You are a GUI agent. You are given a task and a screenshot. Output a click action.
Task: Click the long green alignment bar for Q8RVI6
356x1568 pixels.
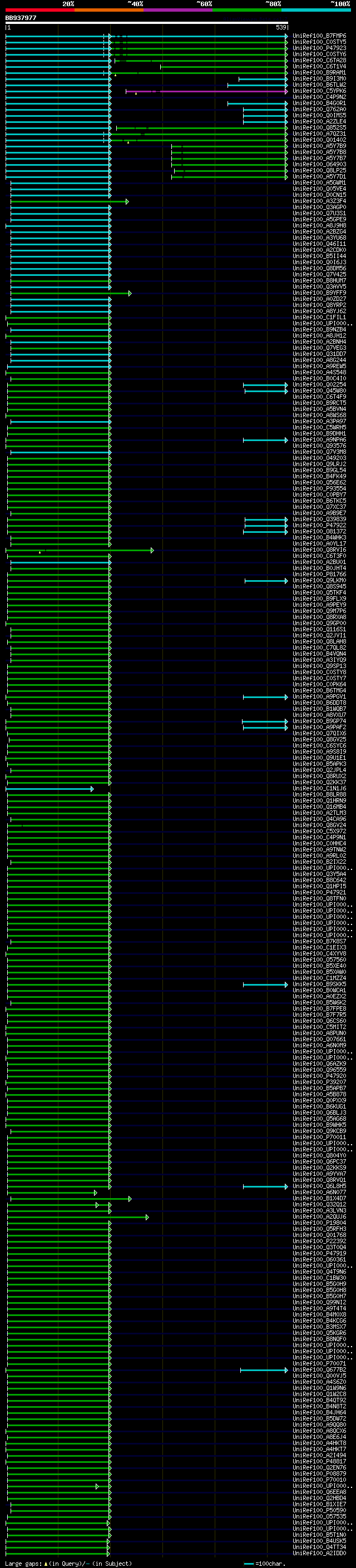pos(80,550)
